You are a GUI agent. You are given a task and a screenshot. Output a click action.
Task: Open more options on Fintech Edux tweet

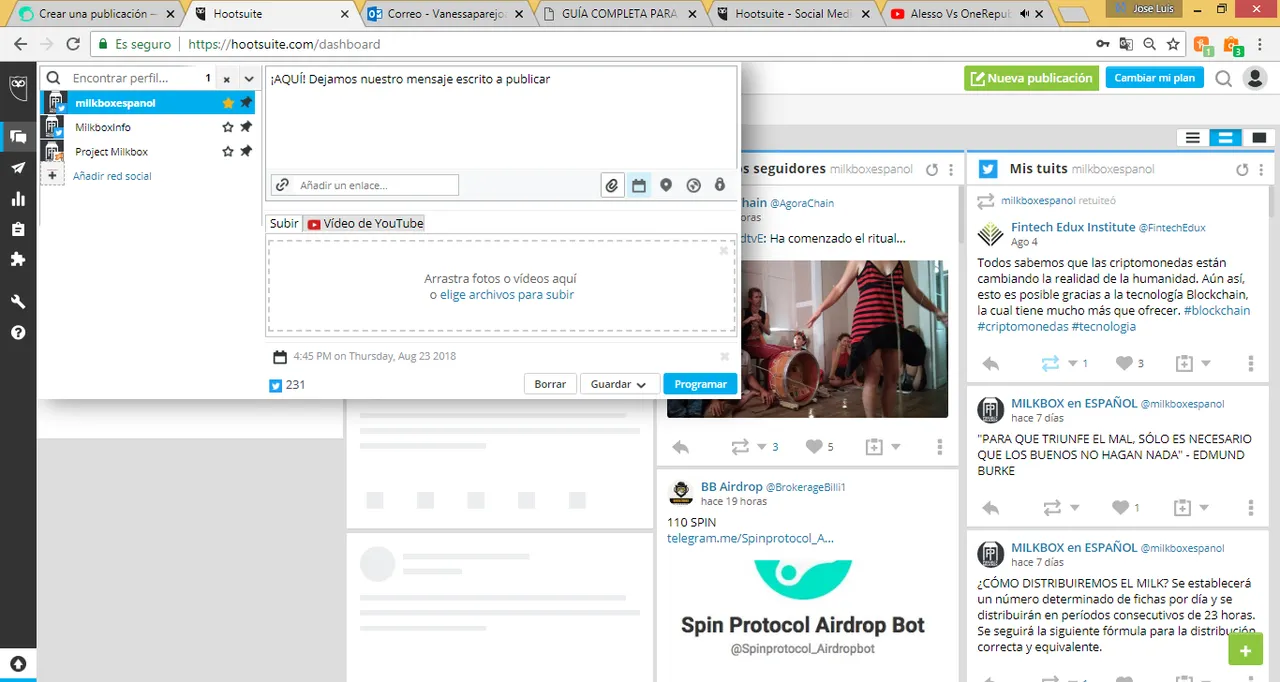pos(1250,364)
